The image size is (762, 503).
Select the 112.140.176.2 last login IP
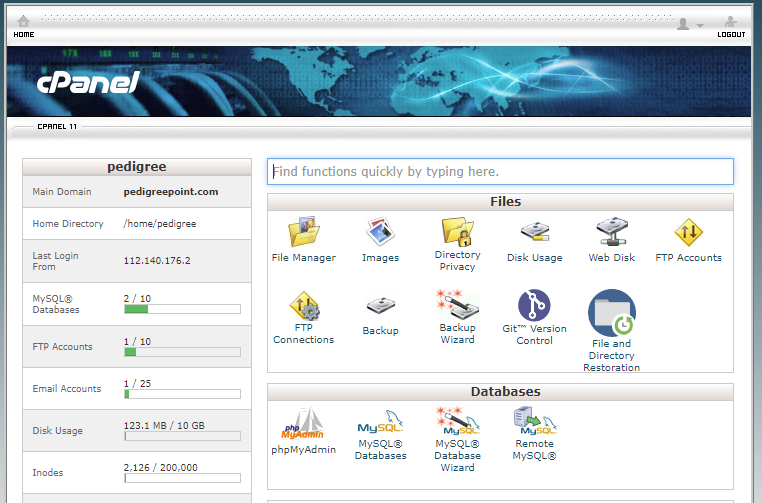[157, 260]
